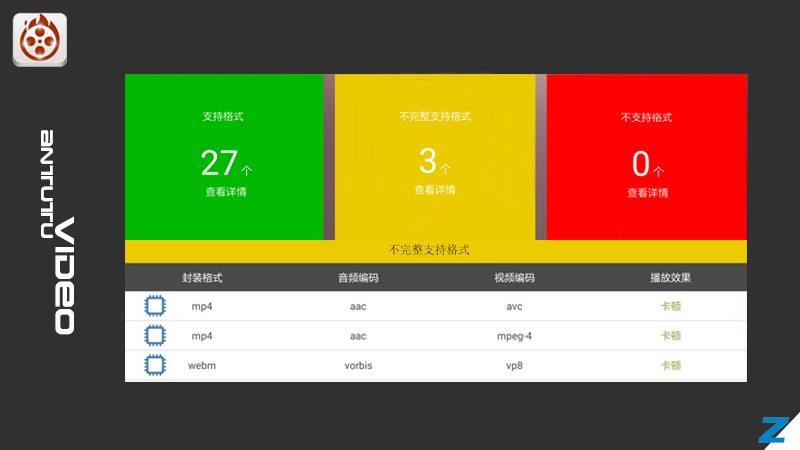Open the Antutu Video app logo

[40, 40]
